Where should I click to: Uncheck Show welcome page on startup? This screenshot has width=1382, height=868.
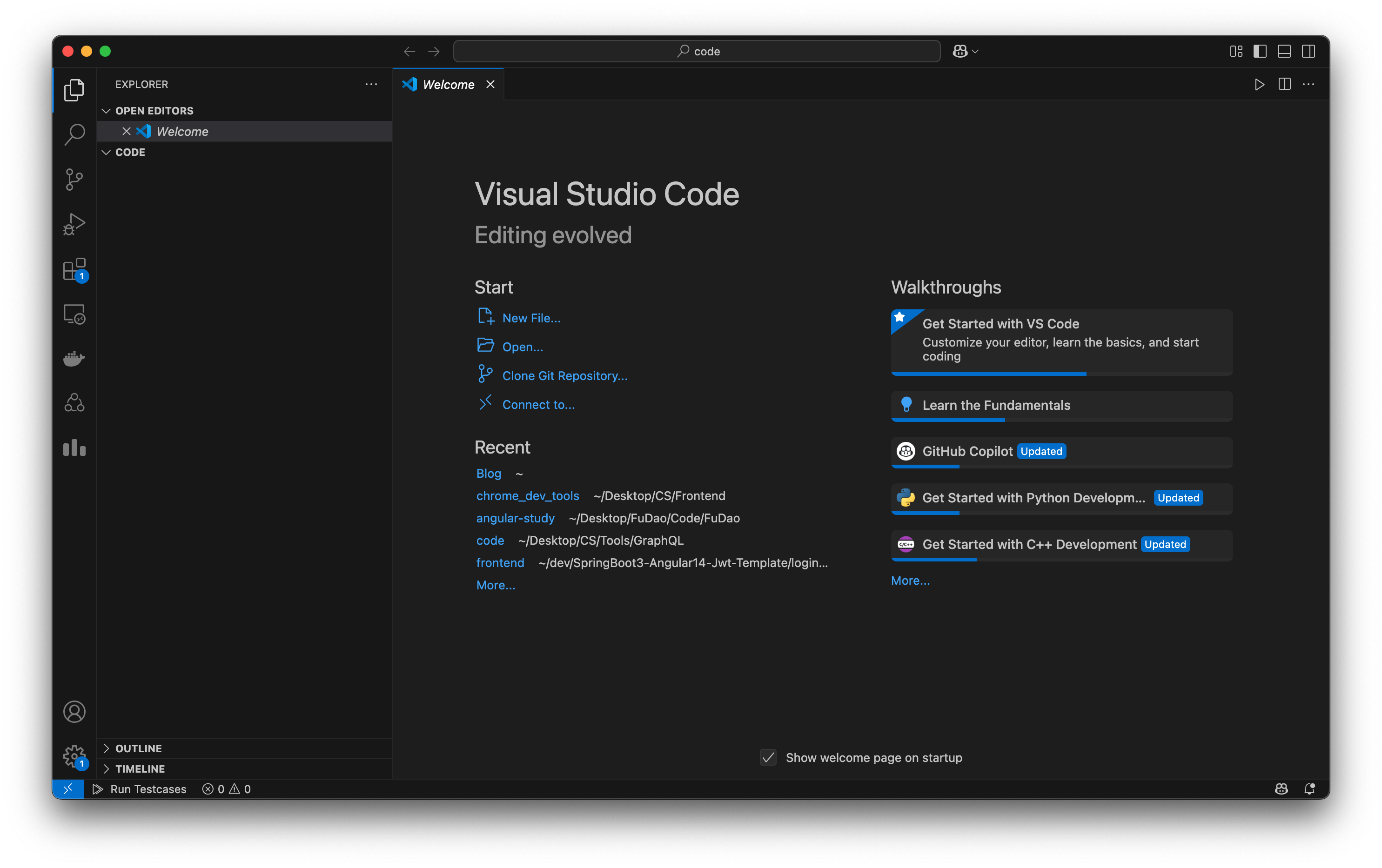pos(768,757)
